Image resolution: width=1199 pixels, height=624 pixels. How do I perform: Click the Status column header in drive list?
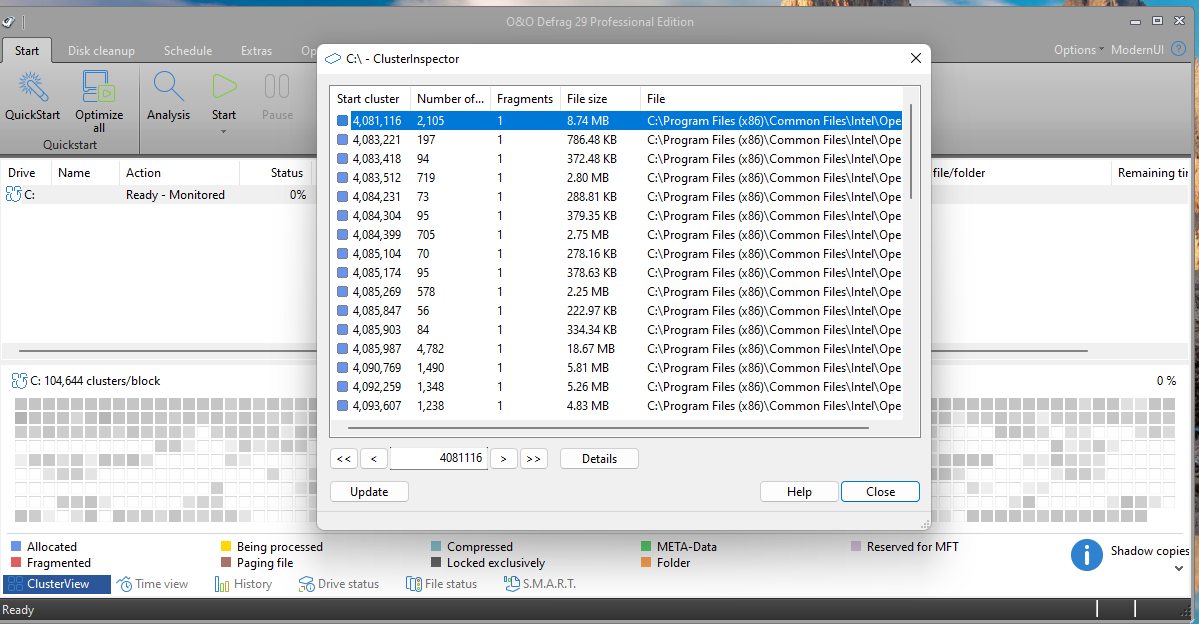tap(276, 173)
